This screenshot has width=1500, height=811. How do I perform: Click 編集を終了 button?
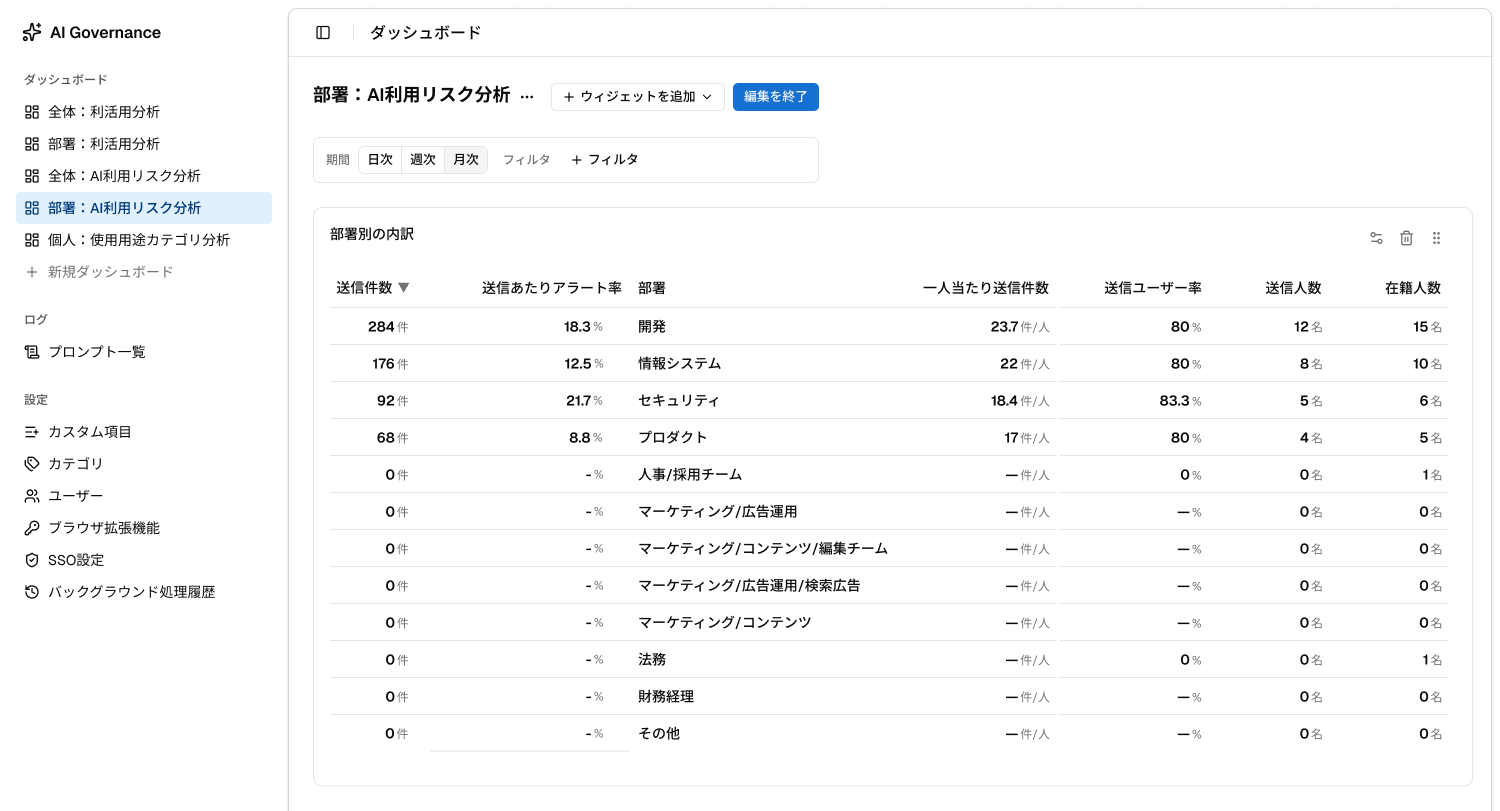click(x=776, y=97)
